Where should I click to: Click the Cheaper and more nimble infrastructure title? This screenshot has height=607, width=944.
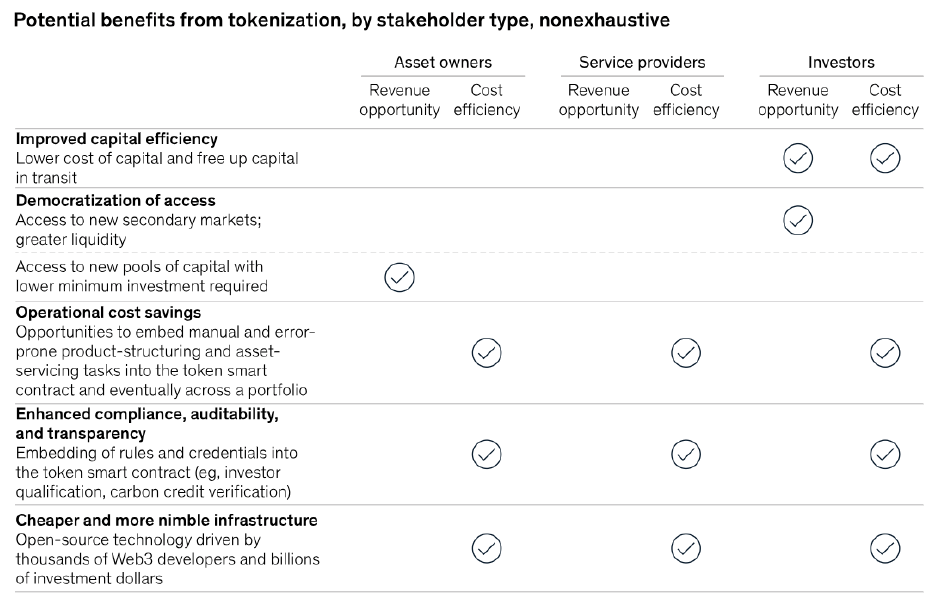coord(167,520)
